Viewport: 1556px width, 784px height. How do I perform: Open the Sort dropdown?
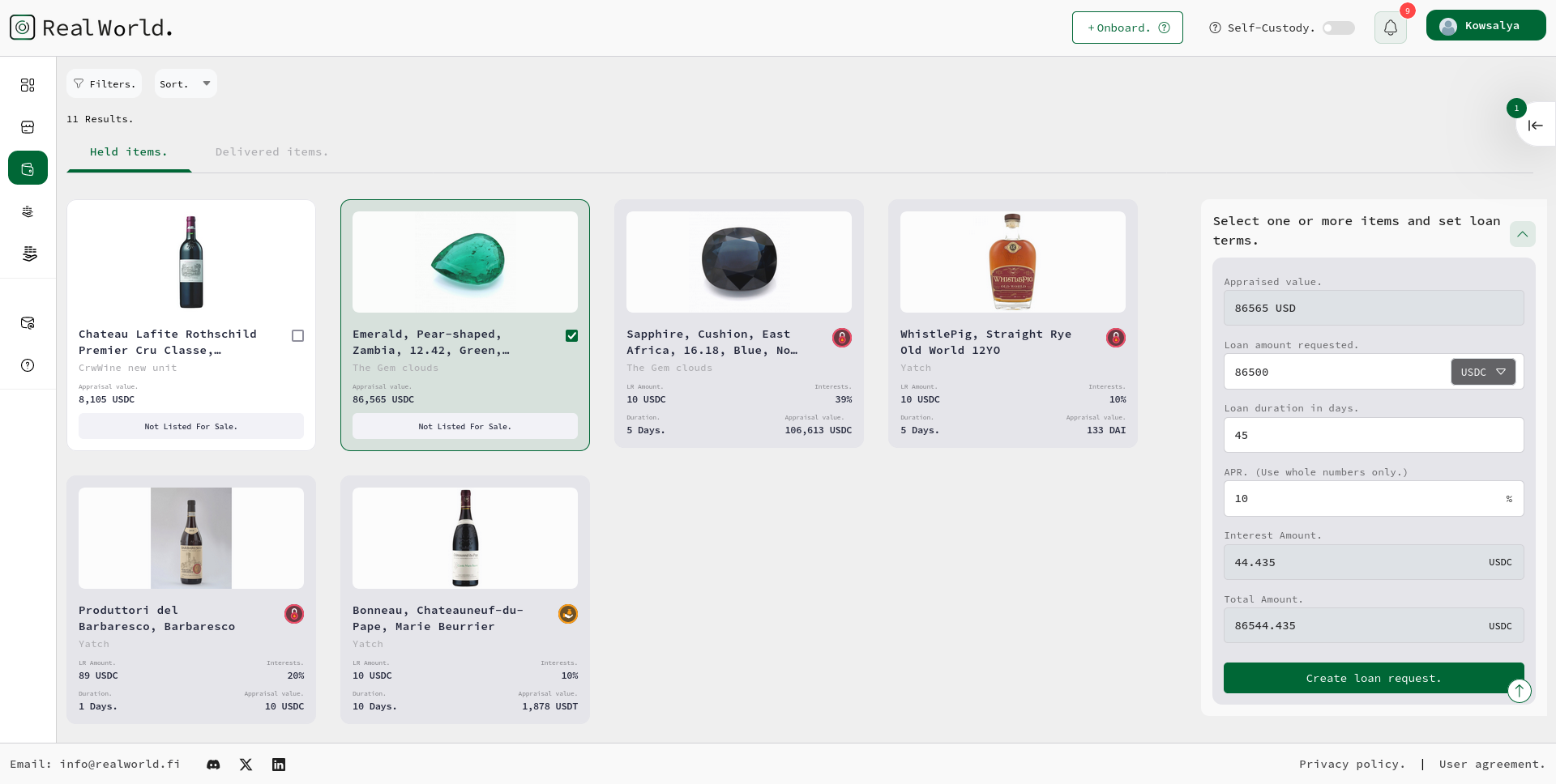point(186,83)
